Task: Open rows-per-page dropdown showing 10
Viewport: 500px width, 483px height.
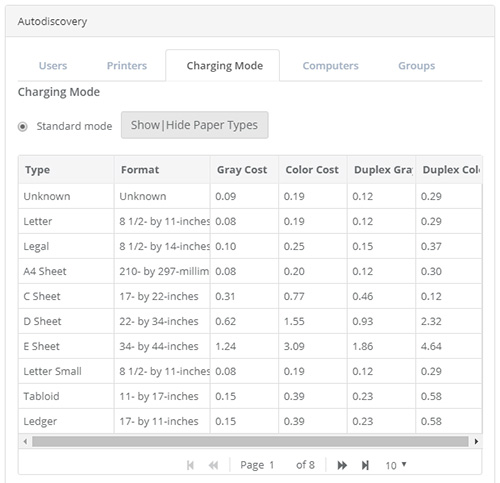Action: point(396,465)
